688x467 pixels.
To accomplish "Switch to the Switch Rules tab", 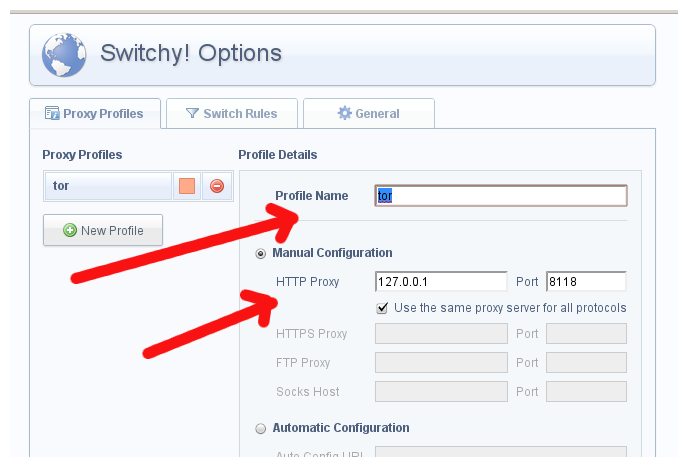I will 232,114.
